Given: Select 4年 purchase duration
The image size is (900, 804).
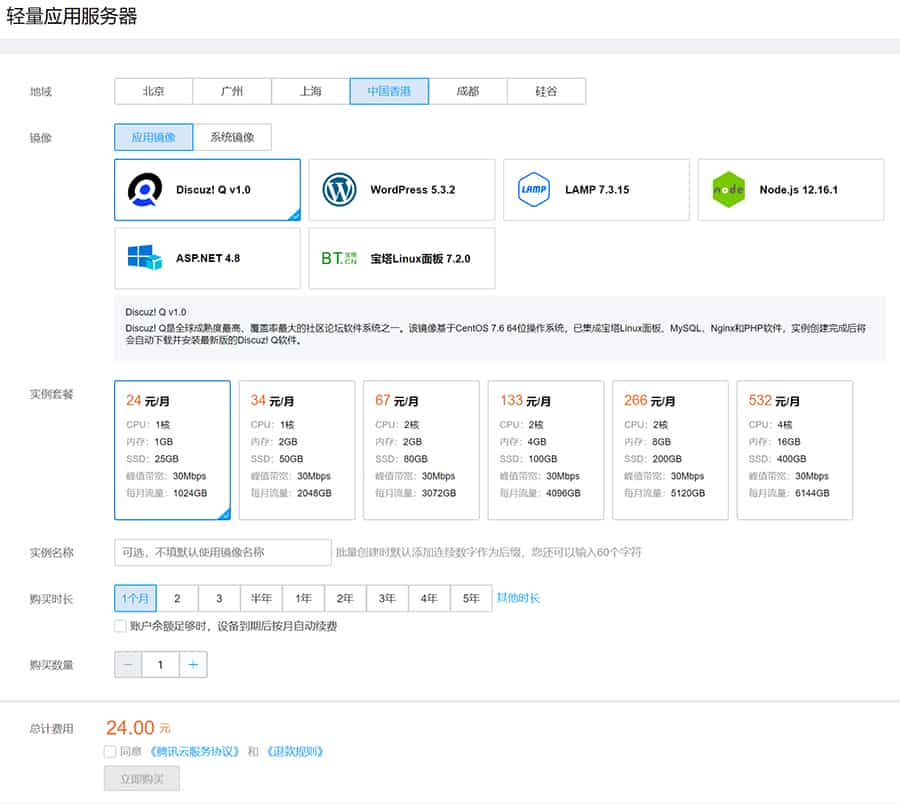Looking at the screenshot, I should (x=429, y=598).
